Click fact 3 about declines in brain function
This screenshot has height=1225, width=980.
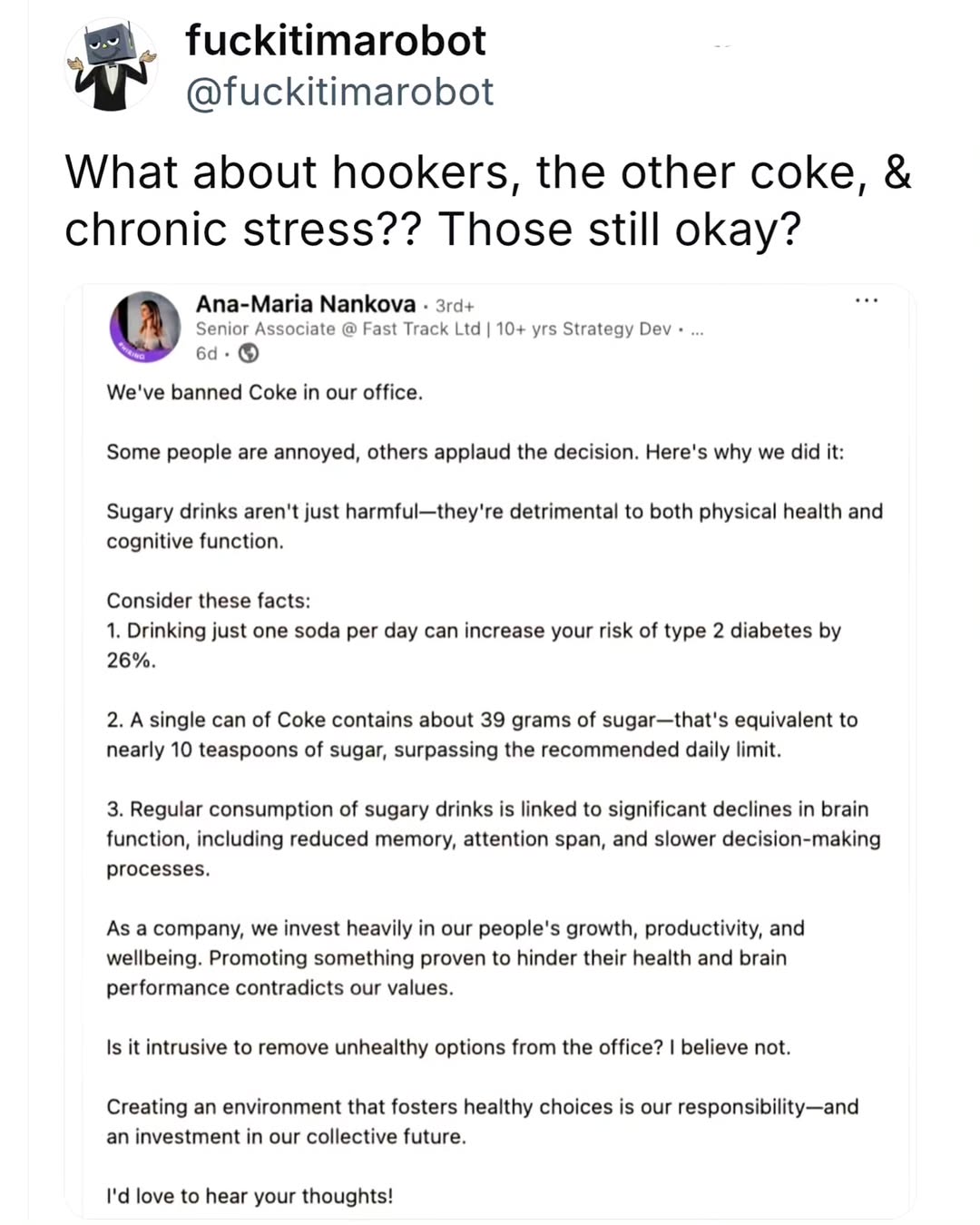pos(494,838)
